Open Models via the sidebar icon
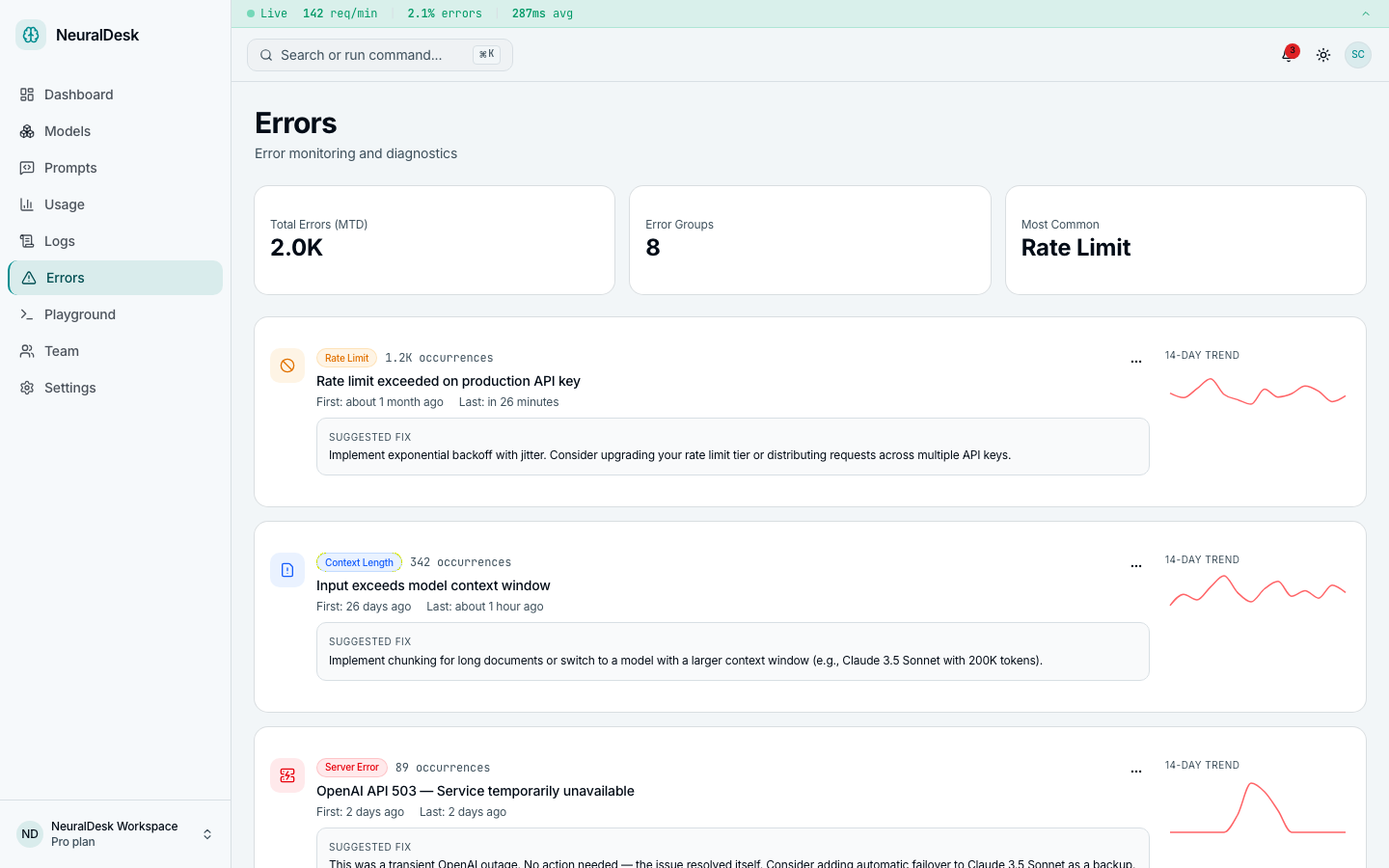Image resolution: width=1389 pixels, height=868 pixels. pos(28,131)
